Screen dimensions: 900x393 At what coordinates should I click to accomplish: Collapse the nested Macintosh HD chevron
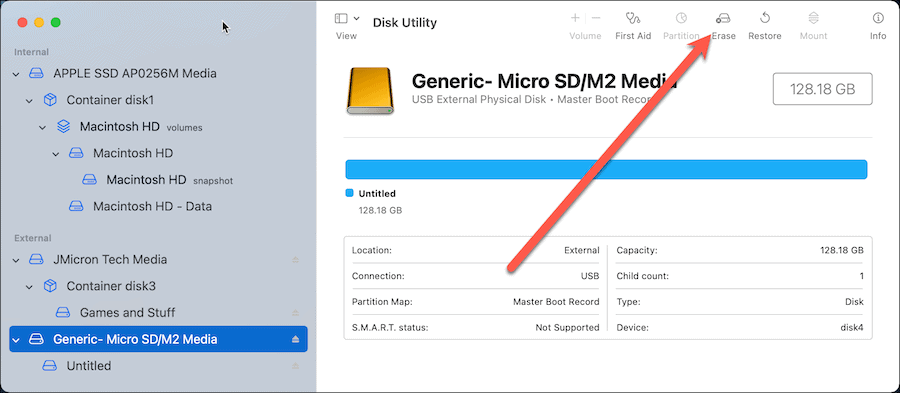coord(56,154)
